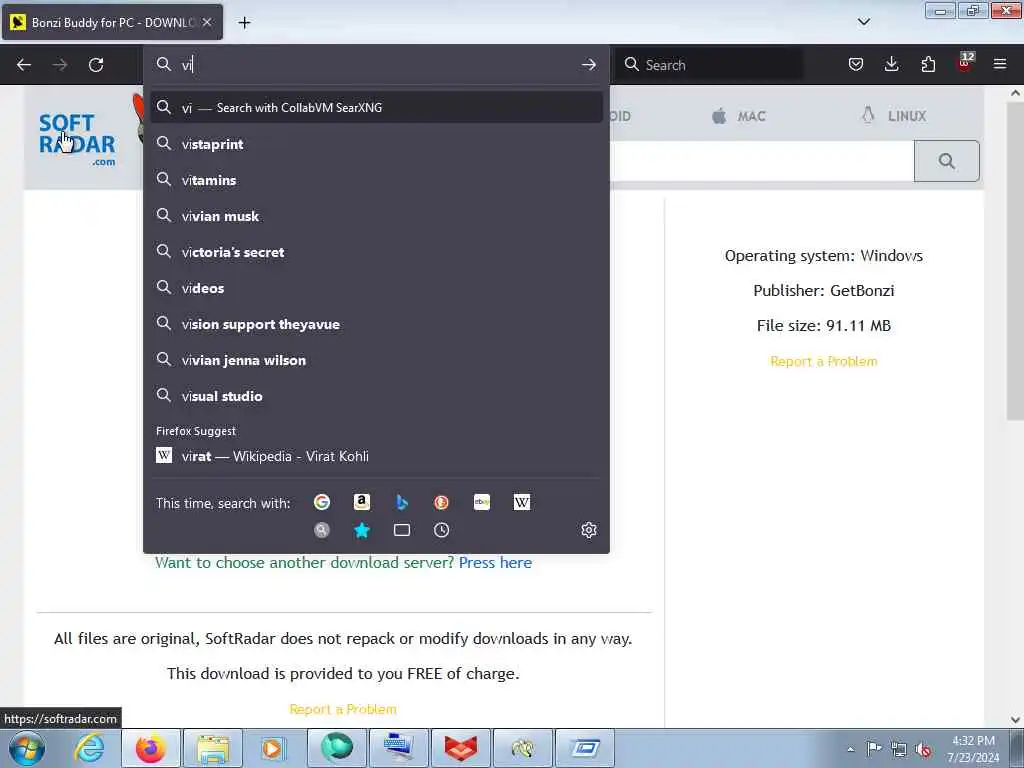Select the vitamins suggestion
The image size is (1024, 768).
[x=376, y=180]
